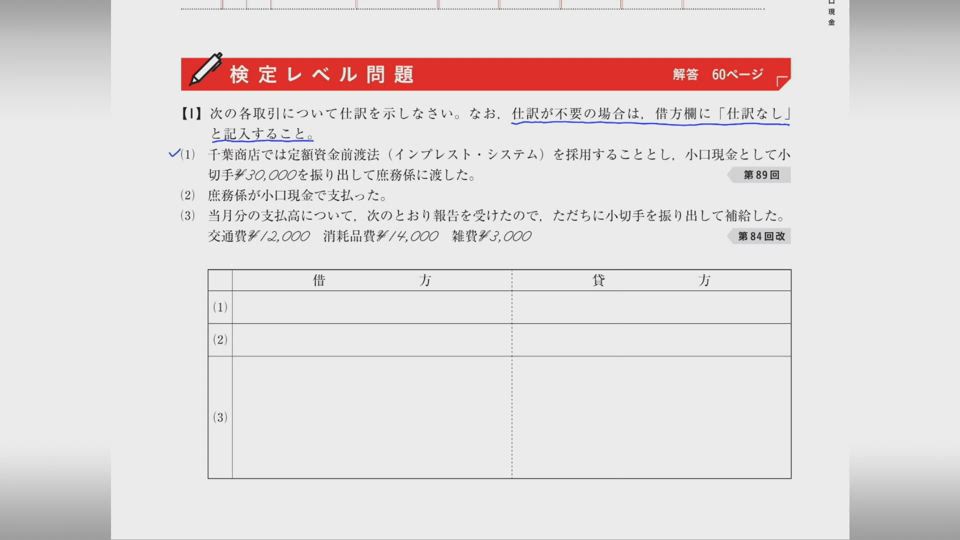Click the page-fold corner icon in the red banner
This screenshot has height=540, width=960.
781,81
